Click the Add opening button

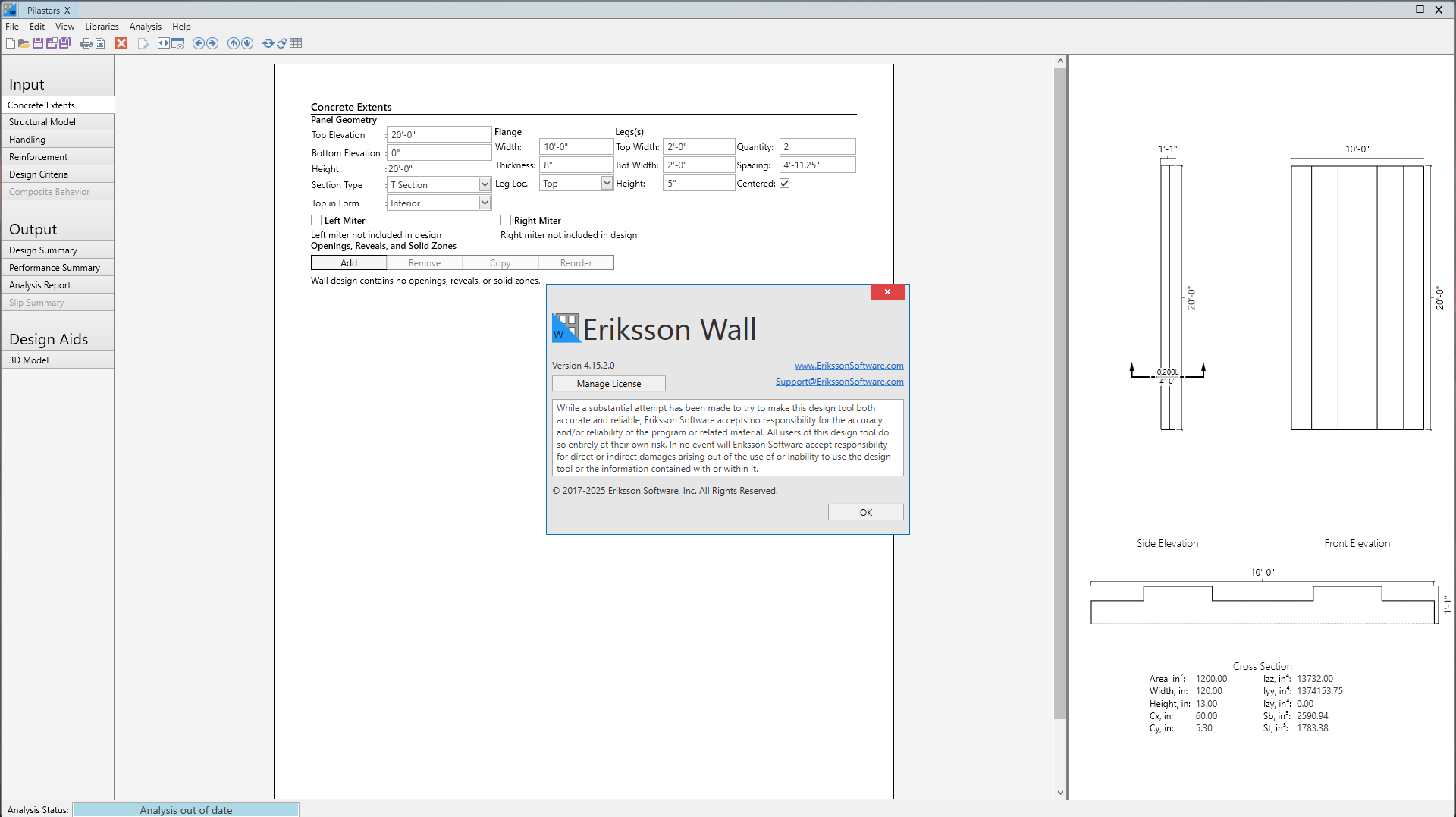click(x=349, y=263)
